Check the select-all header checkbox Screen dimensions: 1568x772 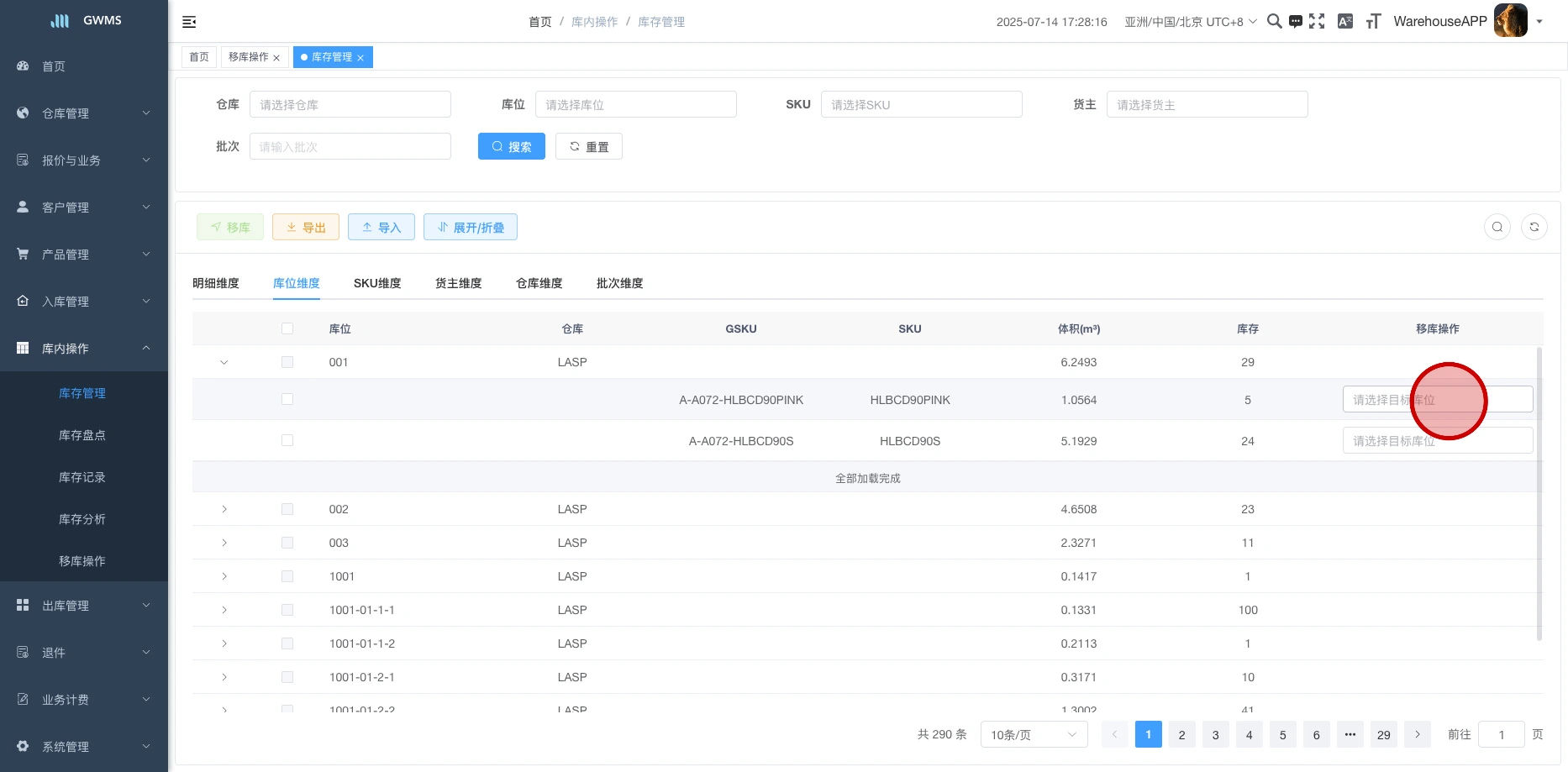(287, 329)
